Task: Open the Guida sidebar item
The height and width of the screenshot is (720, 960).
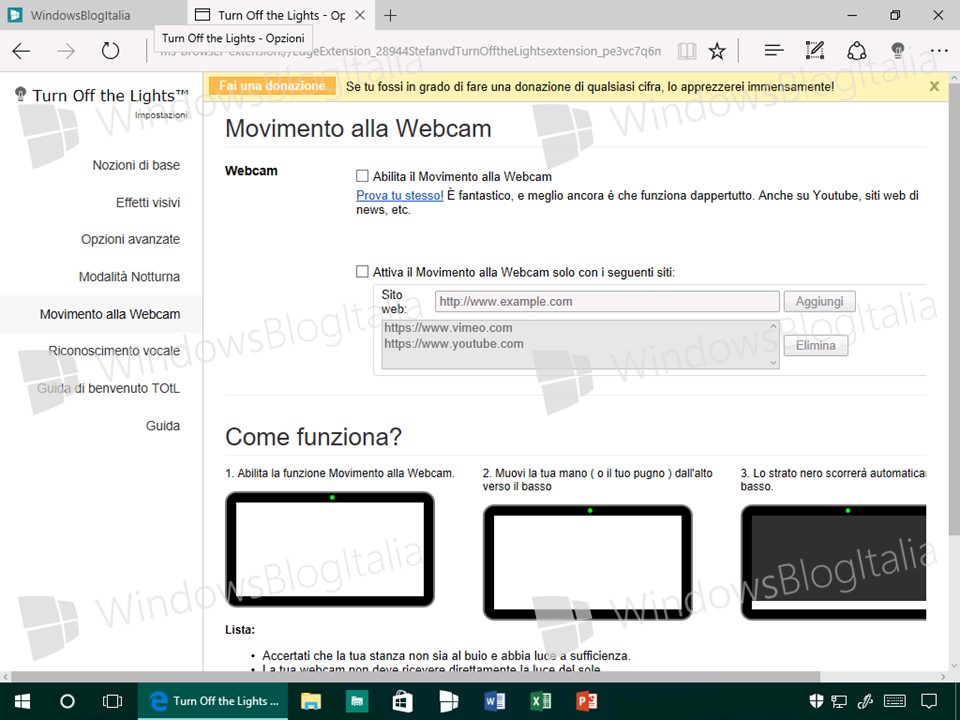Action: [163, 426]
